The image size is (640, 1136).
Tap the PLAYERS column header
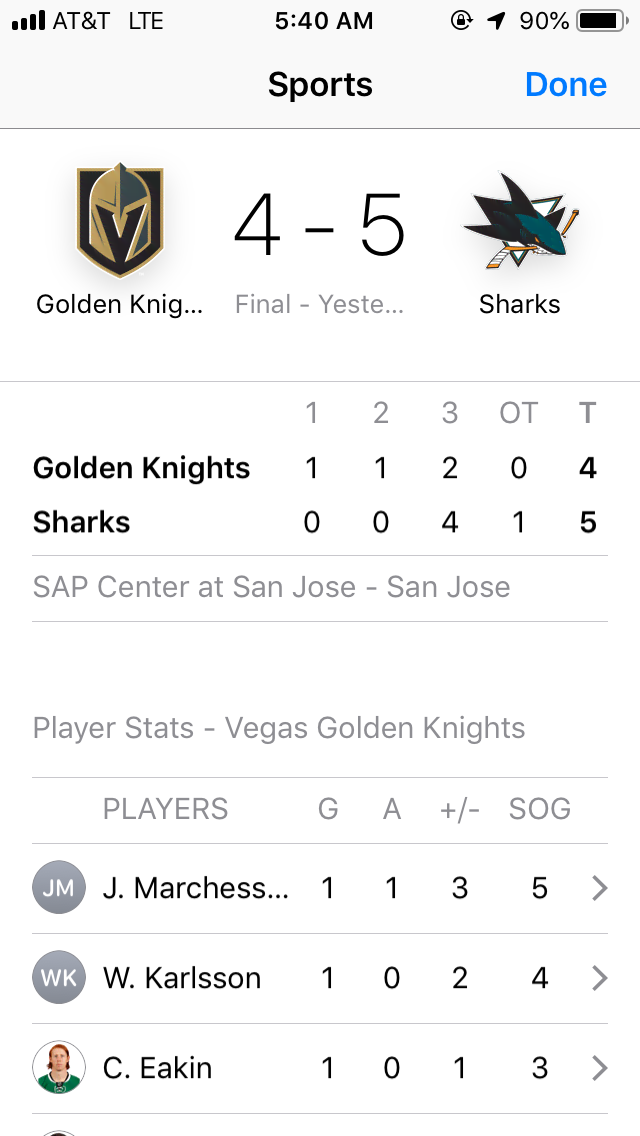pos(165,809)
